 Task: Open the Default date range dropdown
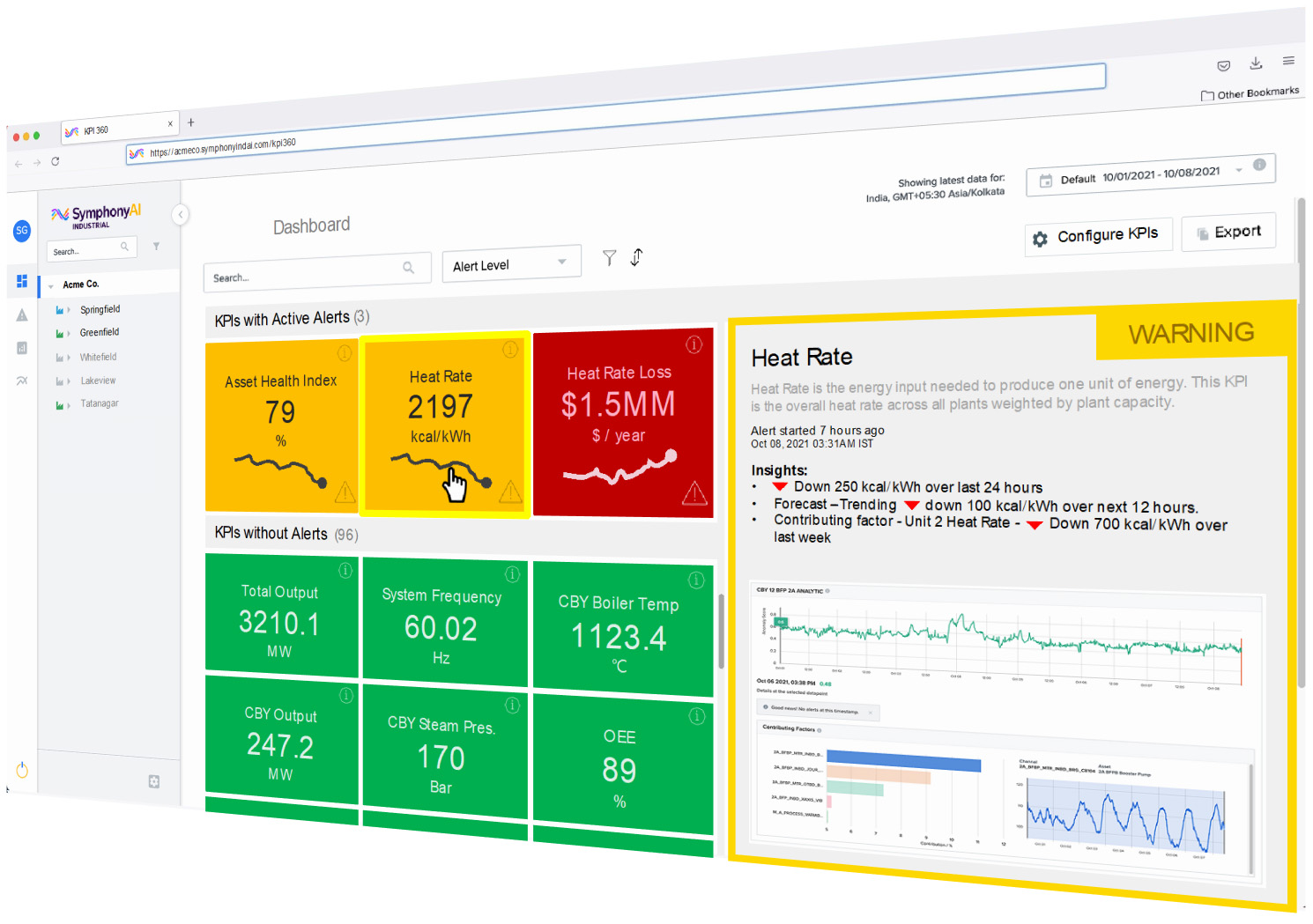pyautogui.click(x=1151, y=174)
